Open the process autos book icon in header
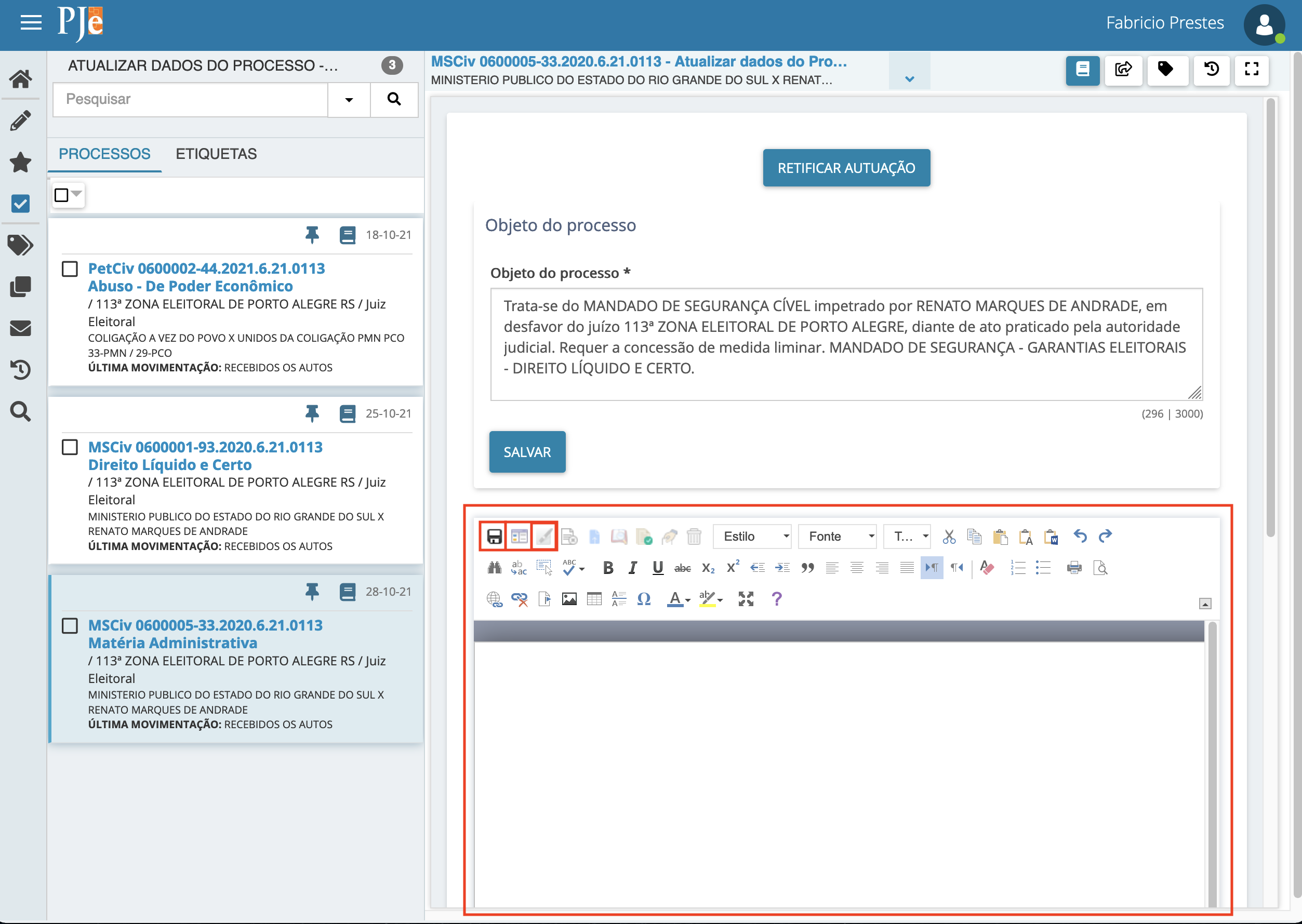Image resolution: width=1302 pixels, height=924 pixels. pyautogui.click(x=1082, y=70)
